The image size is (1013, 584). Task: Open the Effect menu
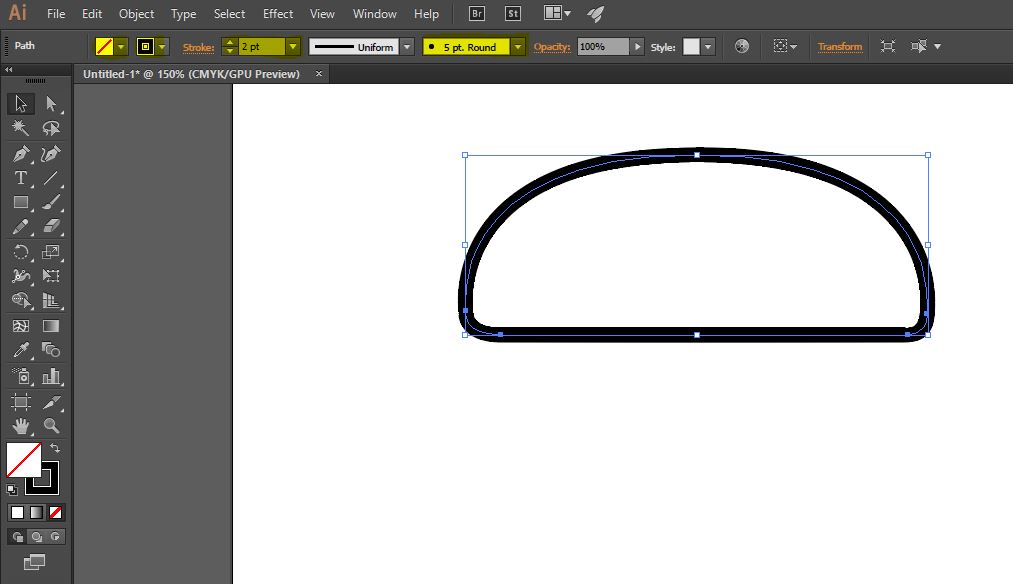[x=278, y=14]
